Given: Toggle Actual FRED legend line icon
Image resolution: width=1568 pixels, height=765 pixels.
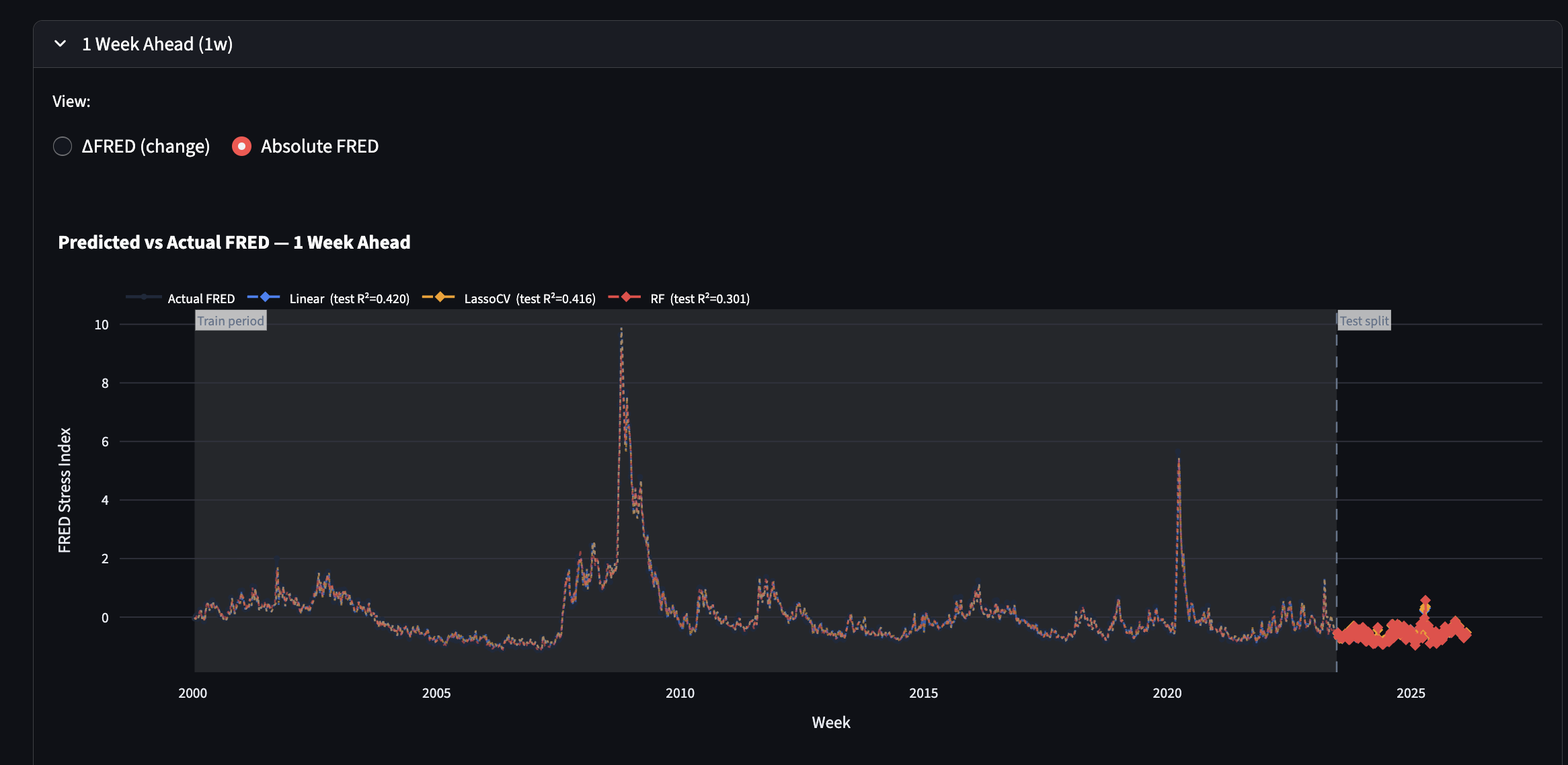Looking at the screenshot, I should (x=143, y=297).
